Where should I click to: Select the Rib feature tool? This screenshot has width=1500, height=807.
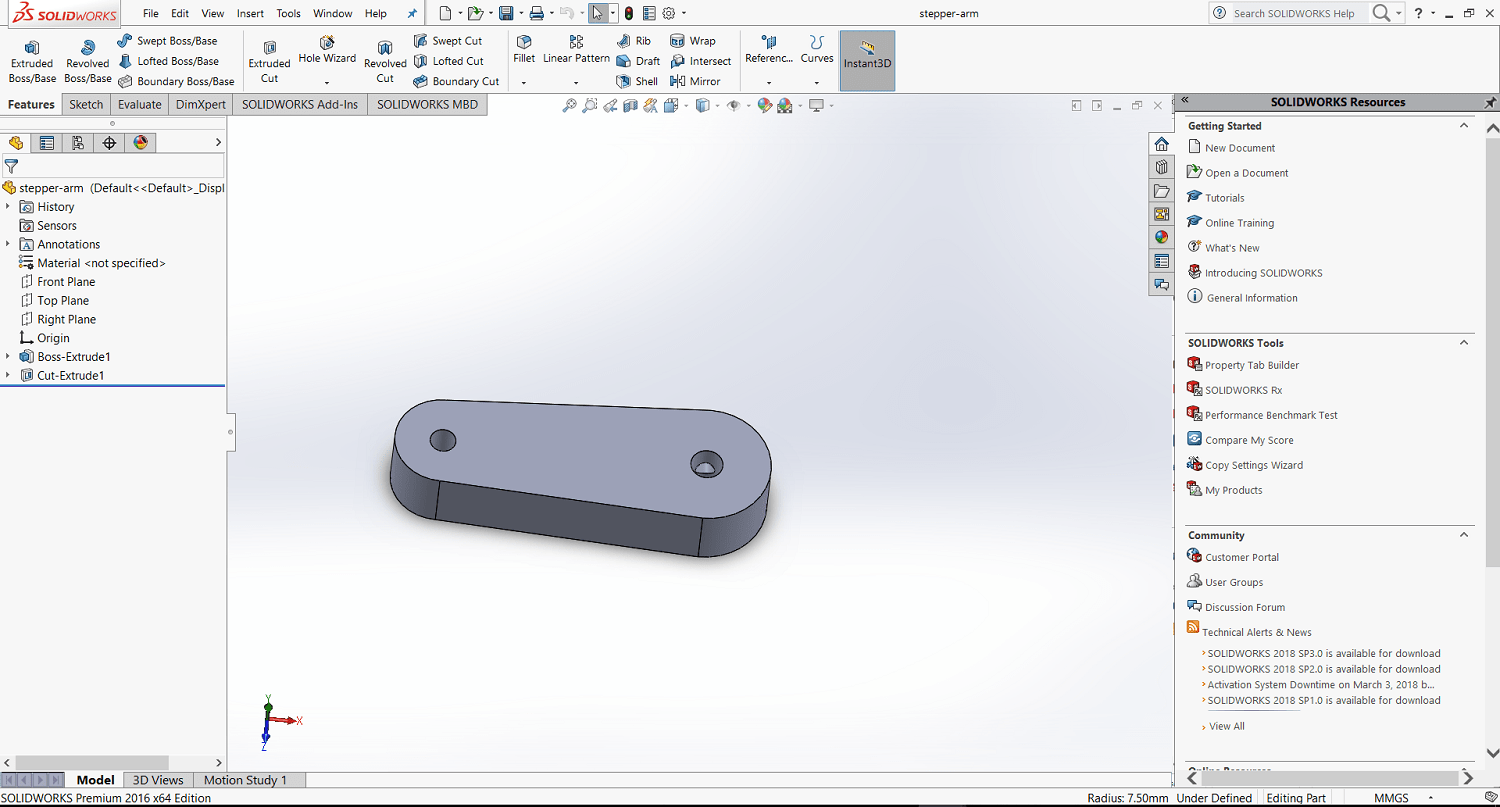[x=634, y=41]
